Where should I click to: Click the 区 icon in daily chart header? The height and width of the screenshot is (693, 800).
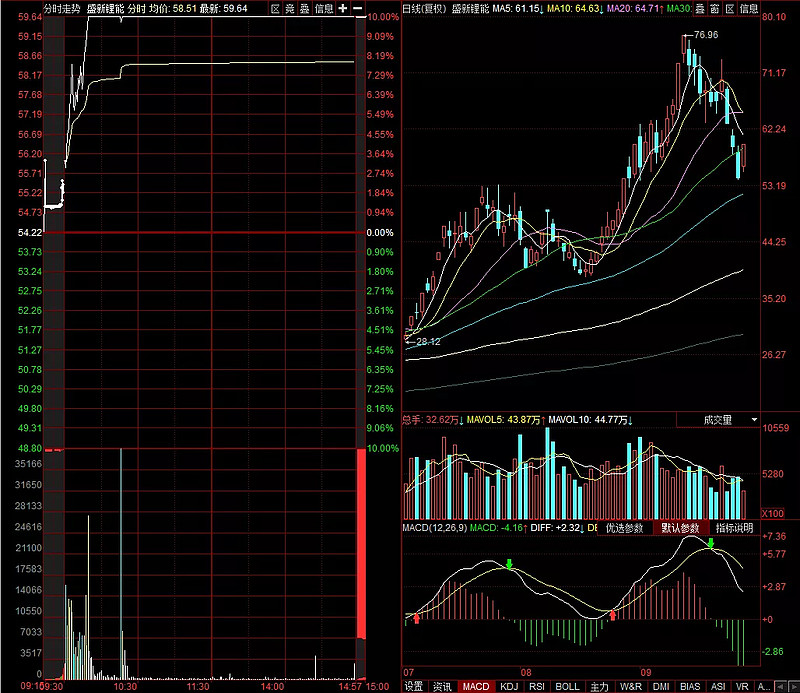[730, 8]
